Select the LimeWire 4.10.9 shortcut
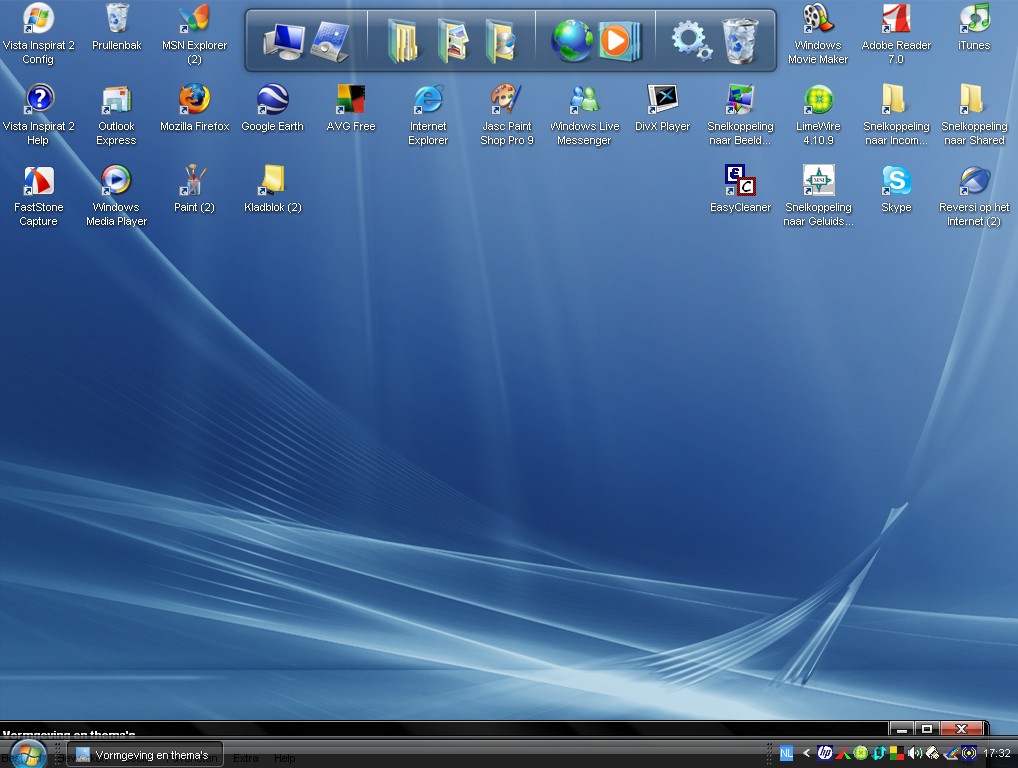 818,100
